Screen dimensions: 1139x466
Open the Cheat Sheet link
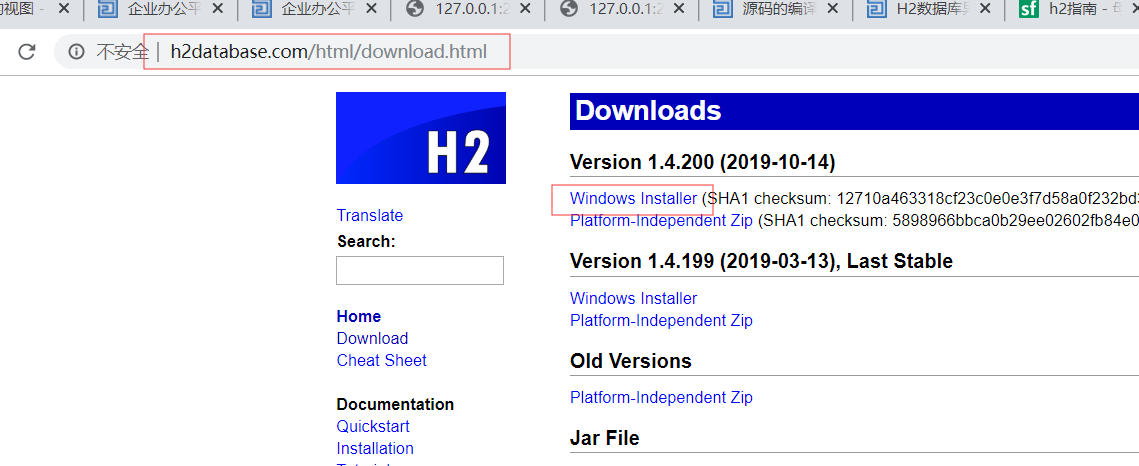381,360
